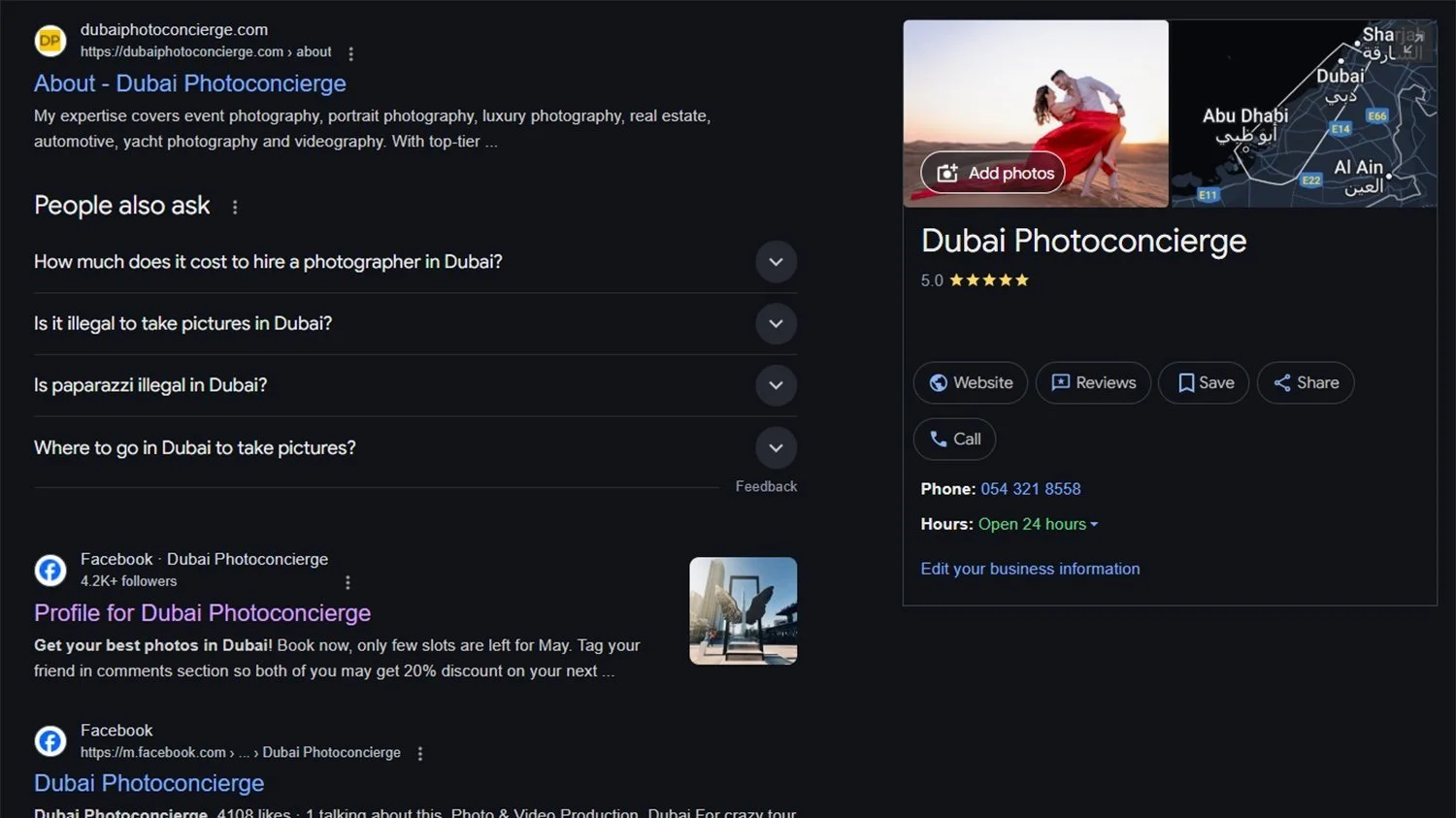Expand 'How much does it cost' question

pos(776,262)
